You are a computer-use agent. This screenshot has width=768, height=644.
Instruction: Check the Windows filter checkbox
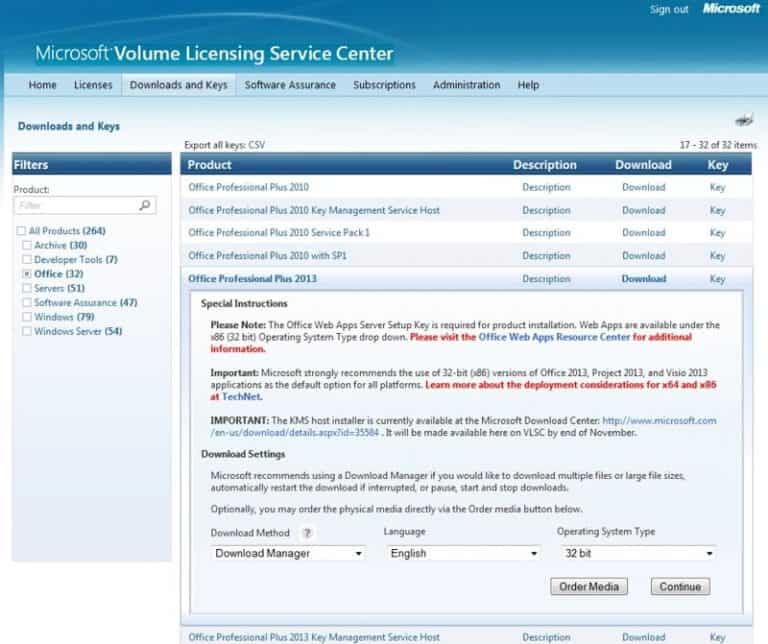point(27,317)
